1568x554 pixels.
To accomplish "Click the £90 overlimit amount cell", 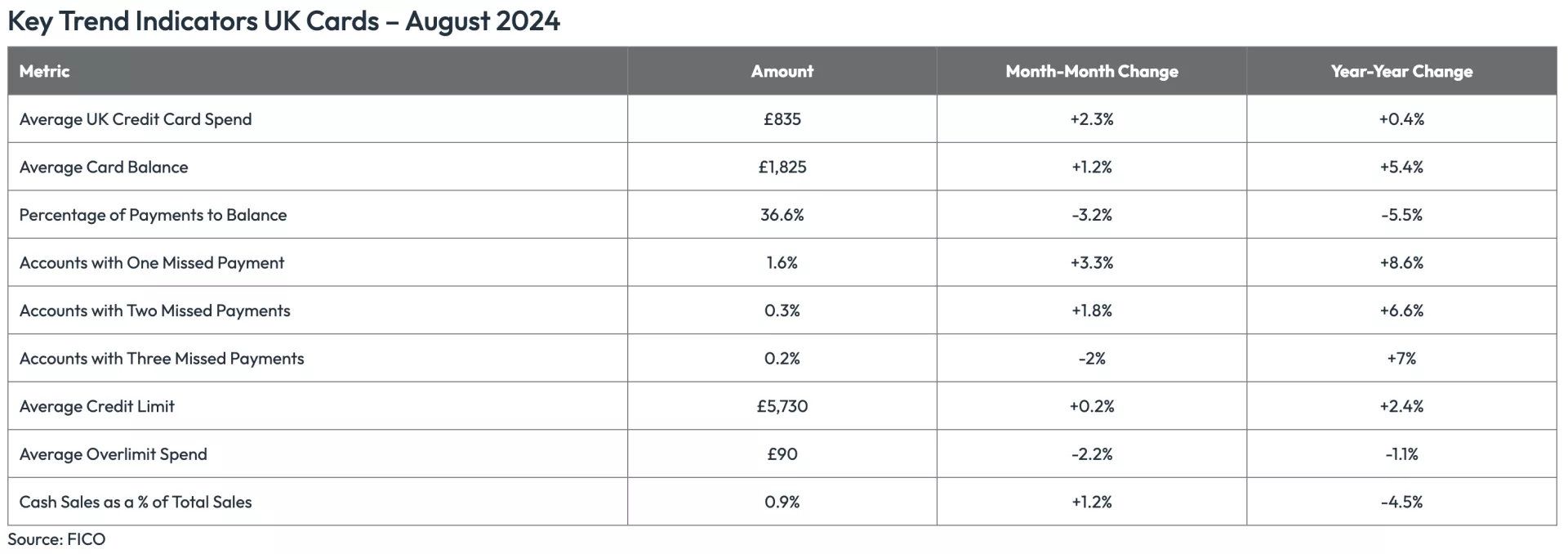I will pos(782,454).
